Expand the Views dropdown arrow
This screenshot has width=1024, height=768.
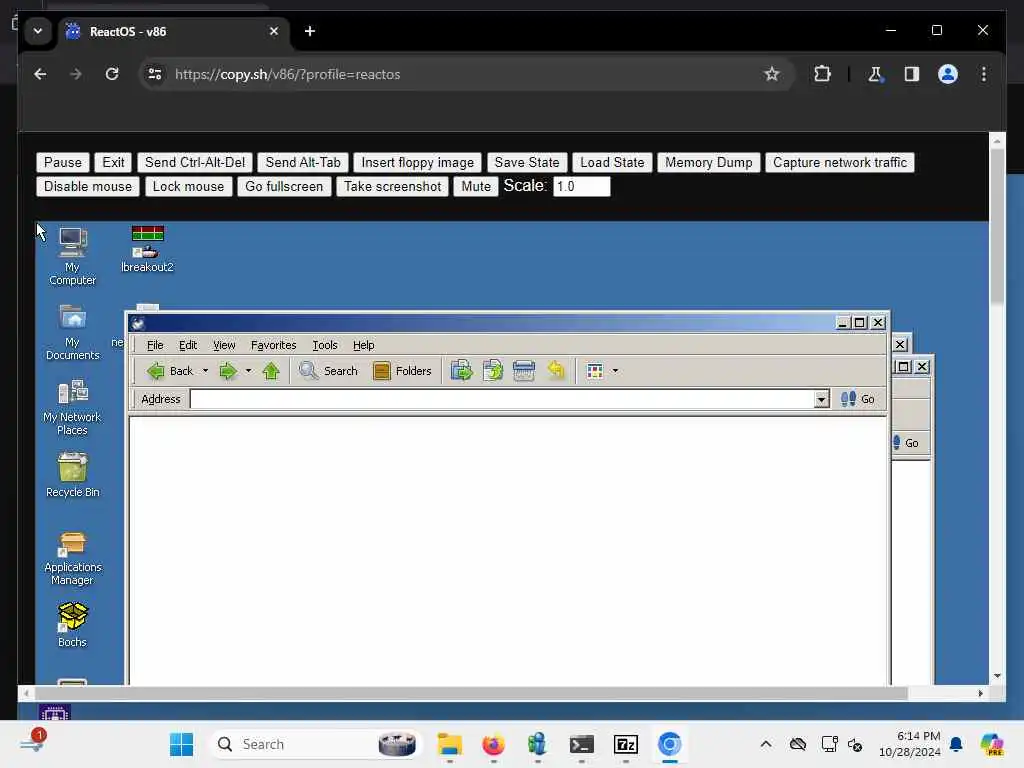[615, 371]
